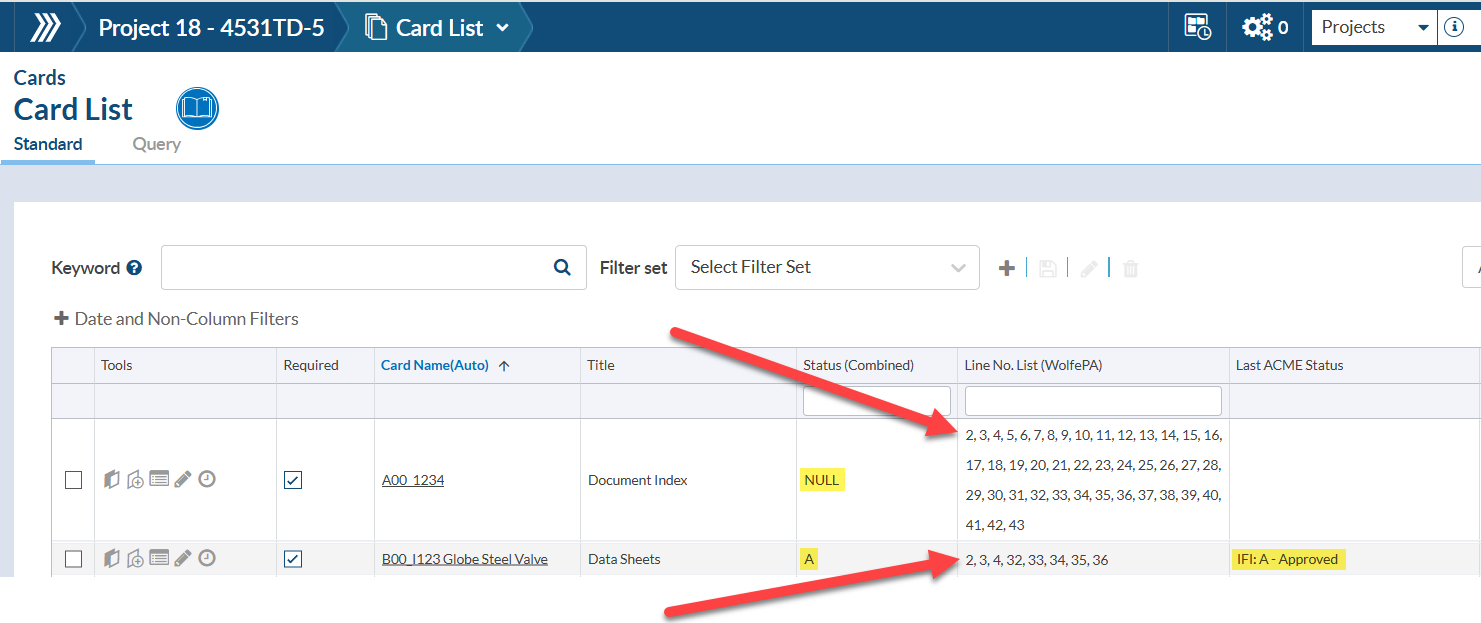Image resolution: width=1481 pixels, height=623 pixels.
Task: Switch to the Query tab
Action: pos(157,144)
